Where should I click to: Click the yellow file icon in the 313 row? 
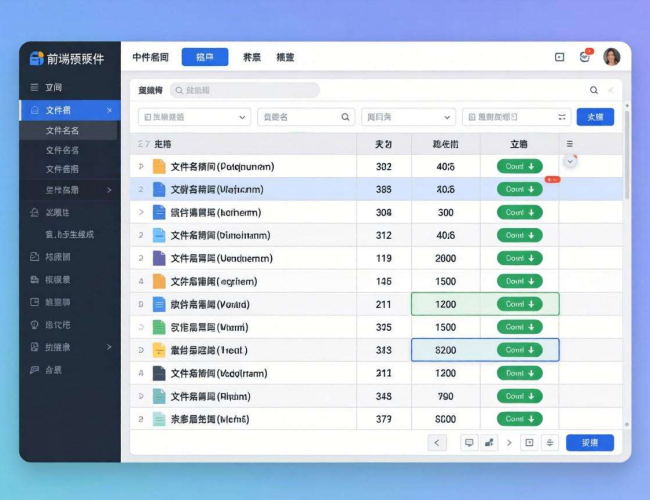(x=159, y=350)
